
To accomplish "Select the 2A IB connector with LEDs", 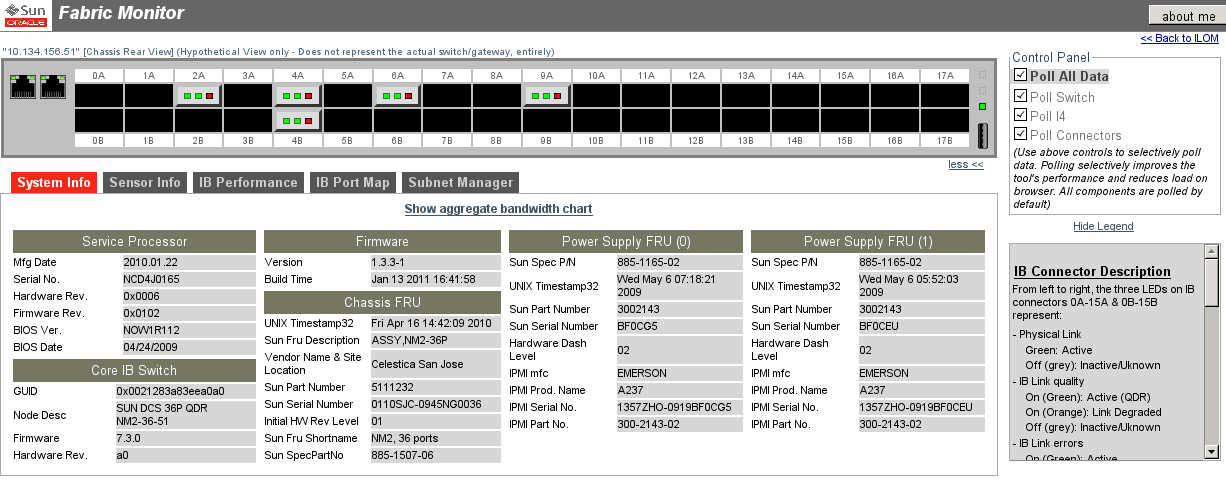I will [198, 96].
